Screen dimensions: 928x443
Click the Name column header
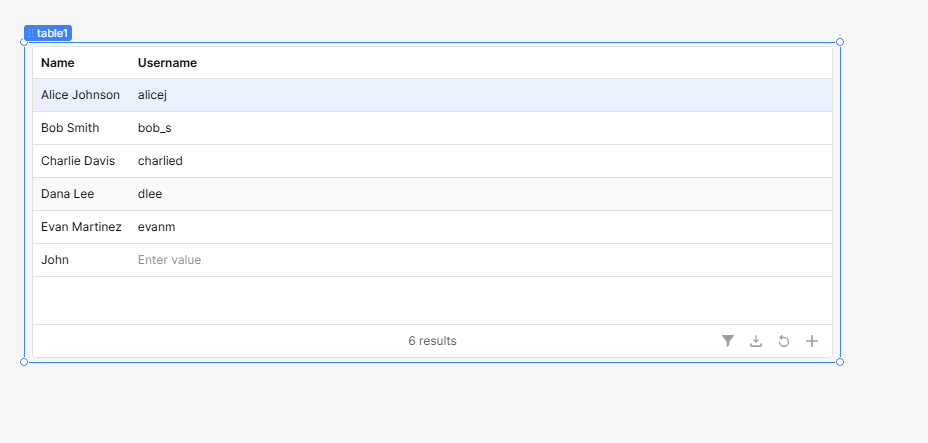58,63
